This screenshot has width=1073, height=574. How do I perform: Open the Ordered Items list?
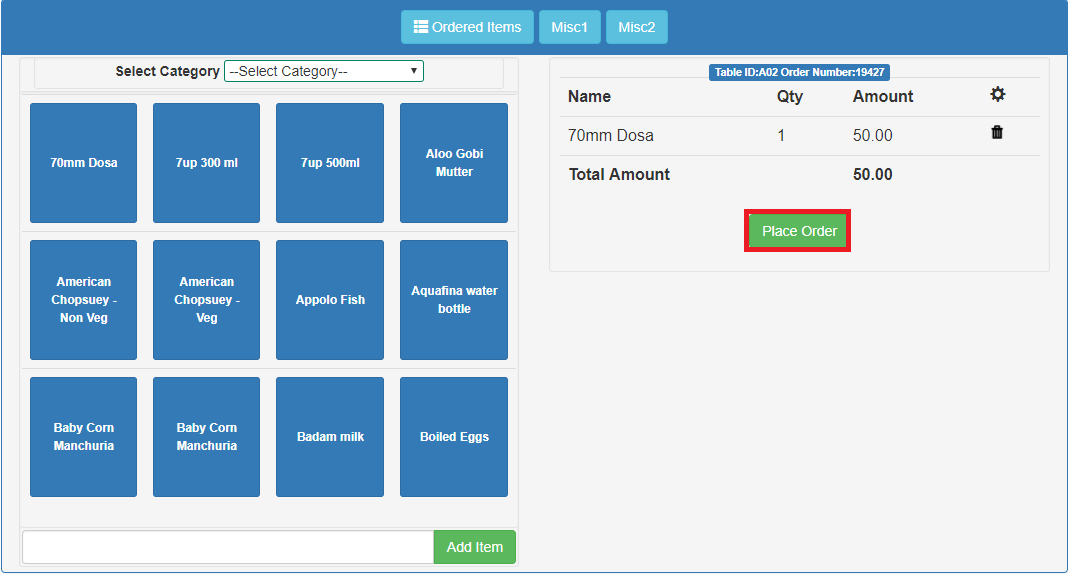[467, 27]
